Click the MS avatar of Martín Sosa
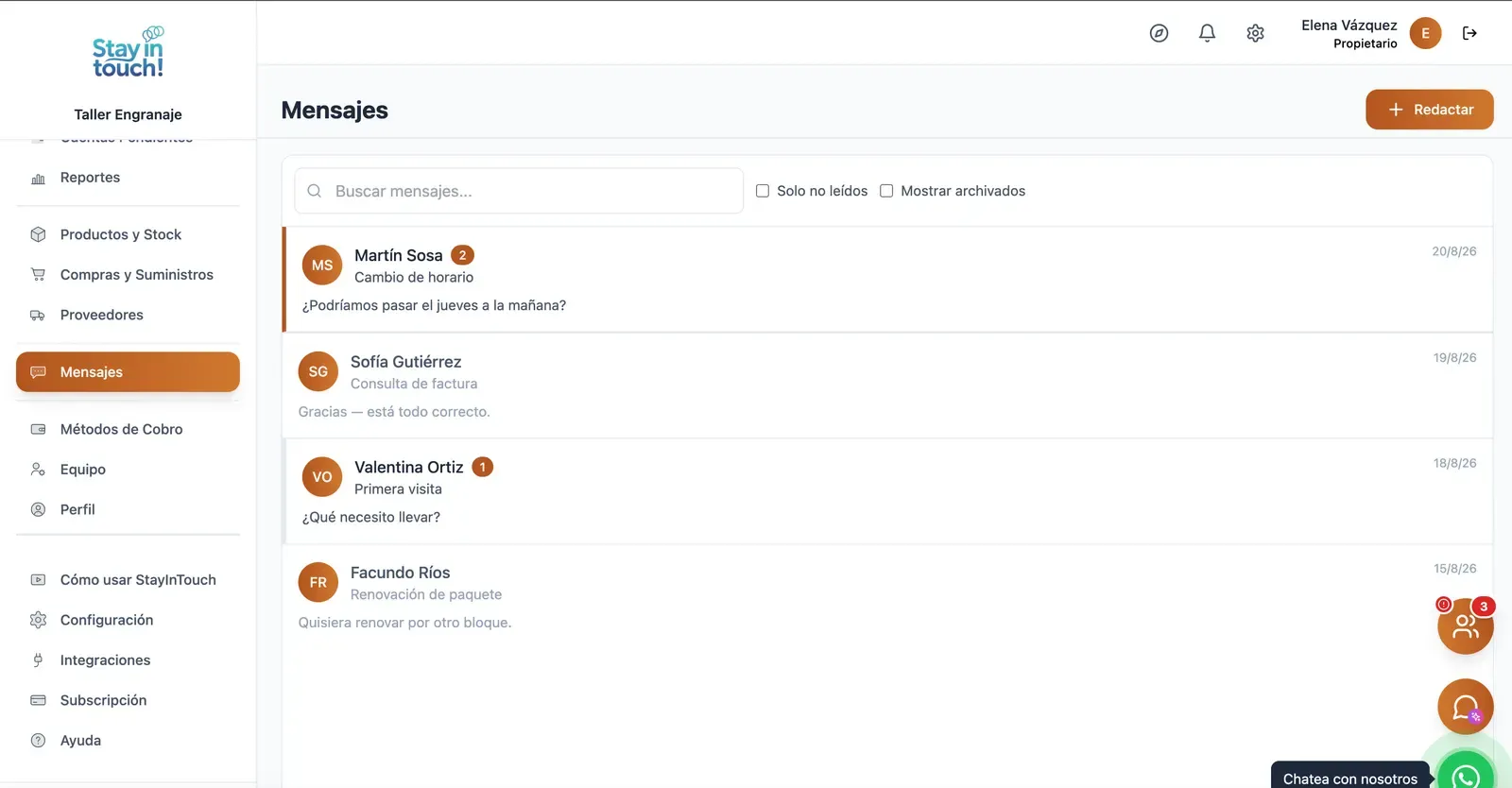Viewport: 1512px width, 788px height. [x=322, y=266]
